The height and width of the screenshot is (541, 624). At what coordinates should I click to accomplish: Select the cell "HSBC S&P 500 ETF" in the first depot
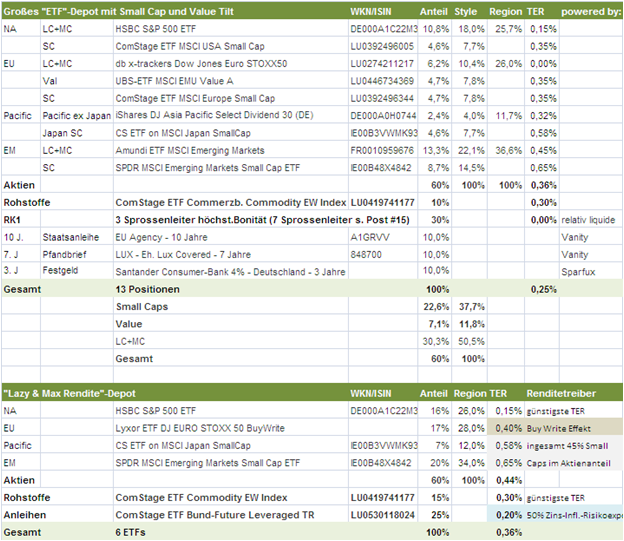[231, 29]
